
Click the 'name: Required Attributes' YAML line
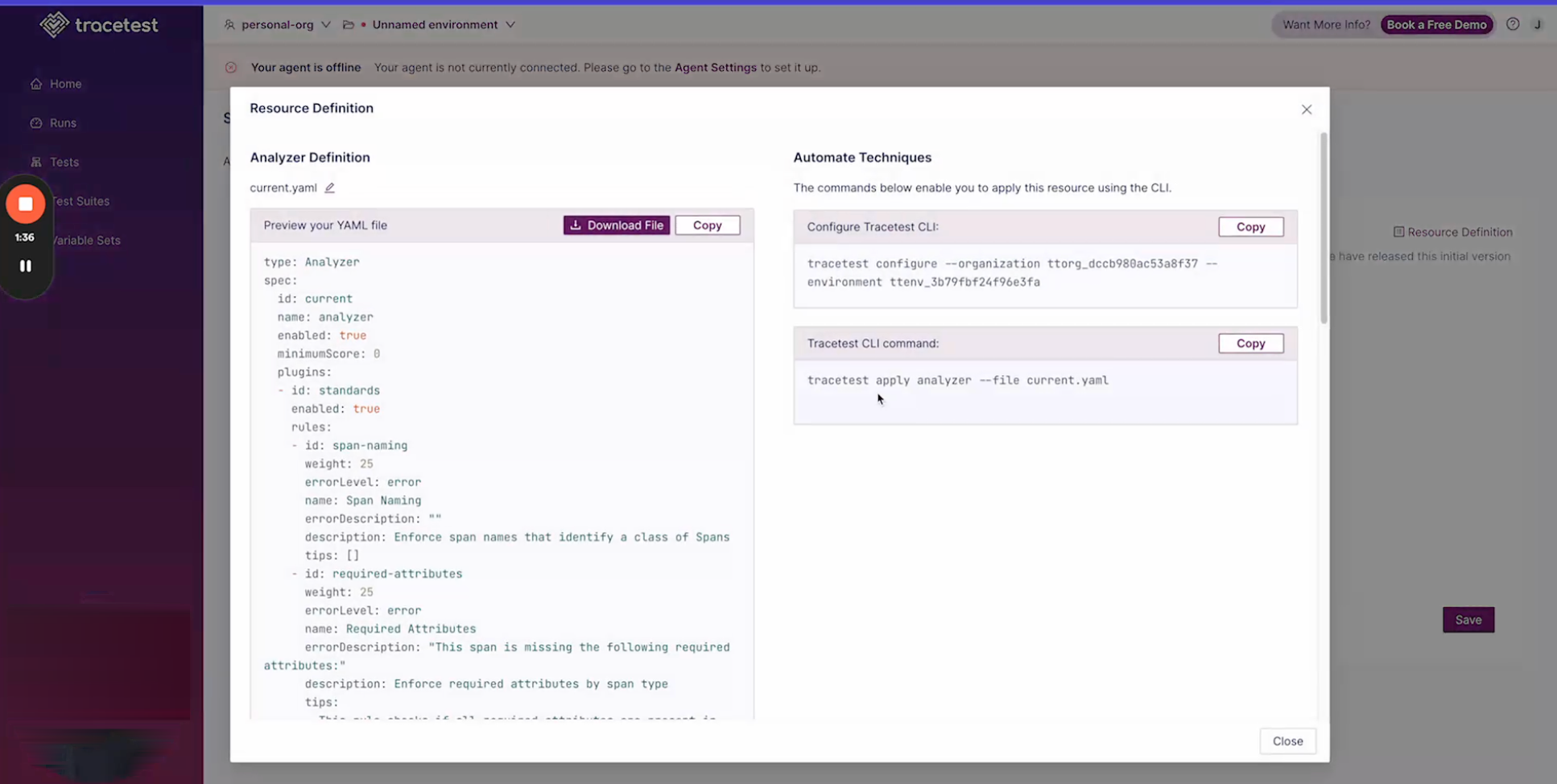tap(390, 629)
